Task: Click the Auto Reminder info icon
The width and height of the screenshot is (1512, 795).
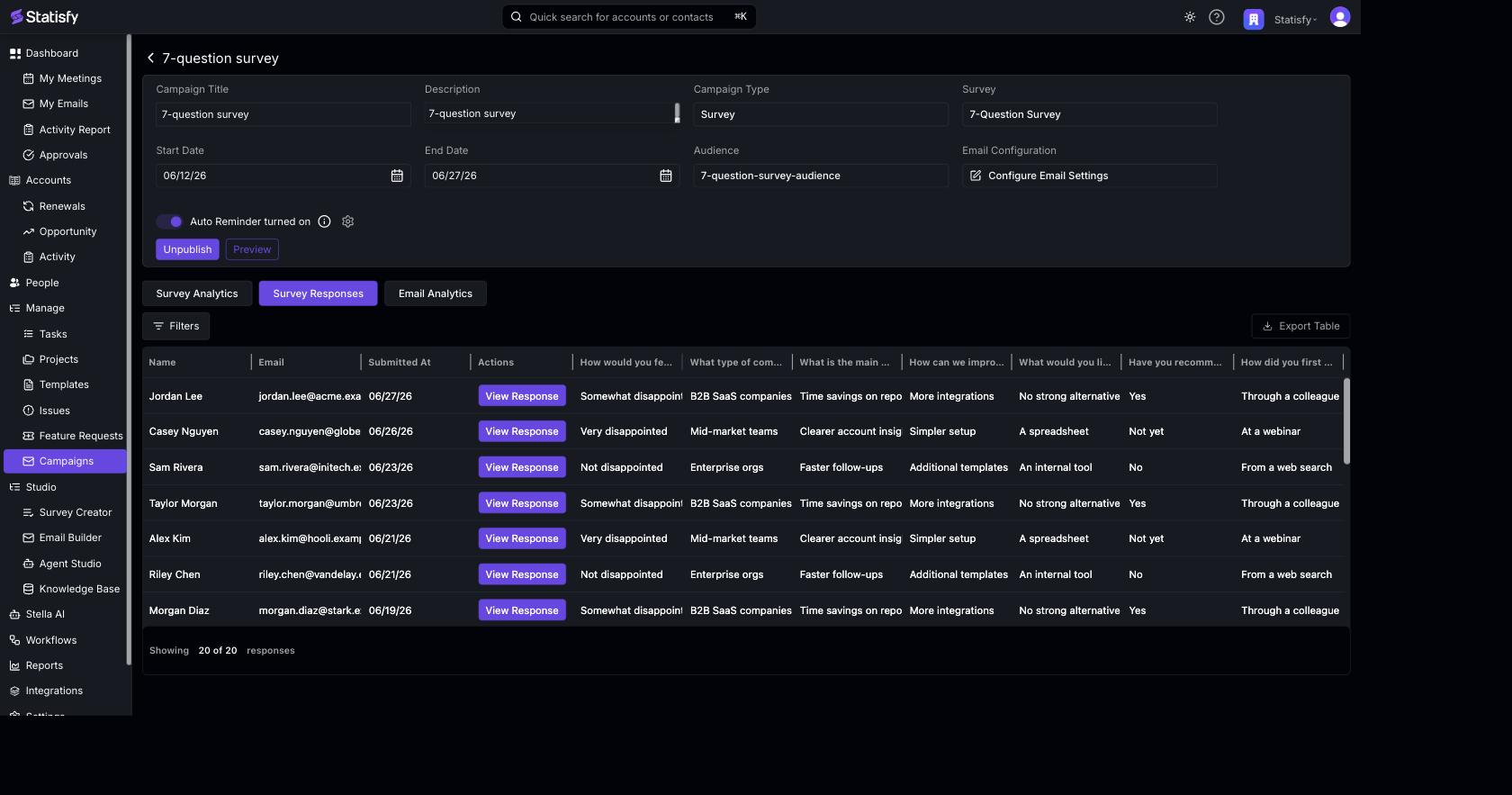Action: [325, 221]
